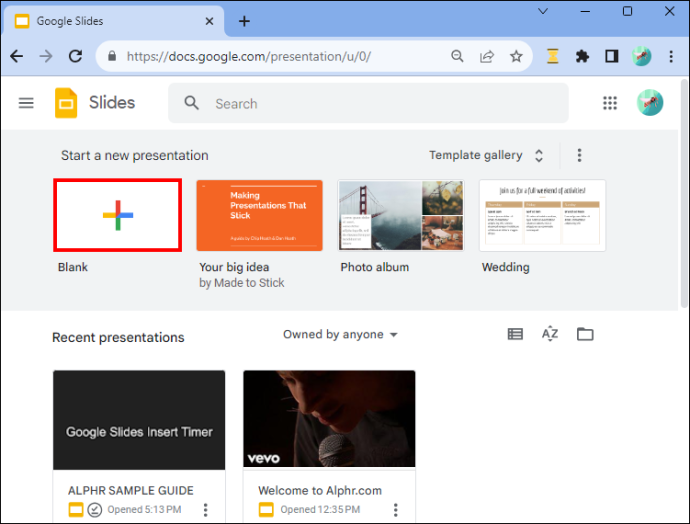The height and width of the screenshot is (524, 690).
Task: View site information lock icon
Action: click(x=112, y=56)
